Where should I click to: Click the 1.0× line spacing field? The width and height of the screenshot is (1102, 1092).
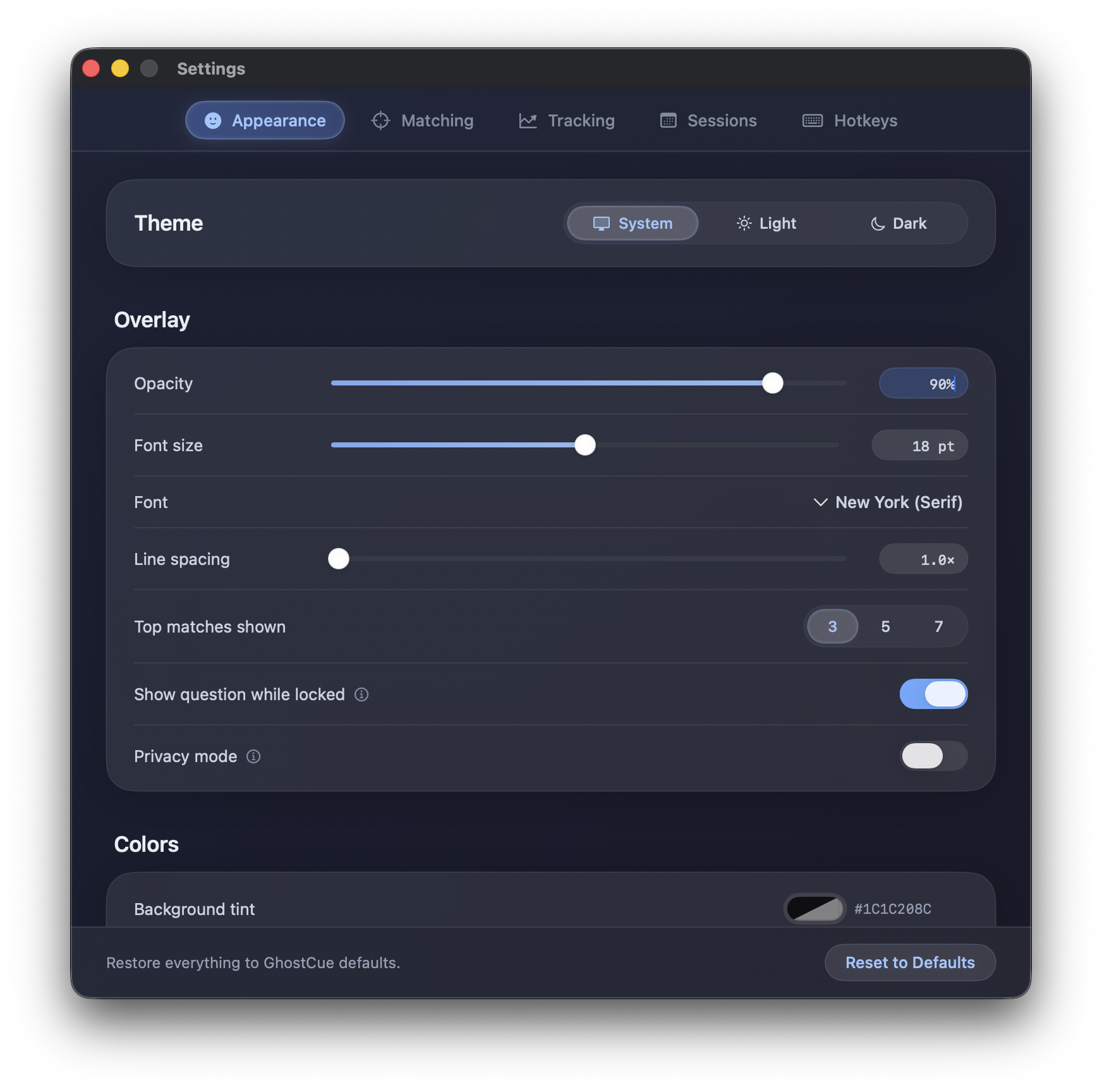[923, 559]
